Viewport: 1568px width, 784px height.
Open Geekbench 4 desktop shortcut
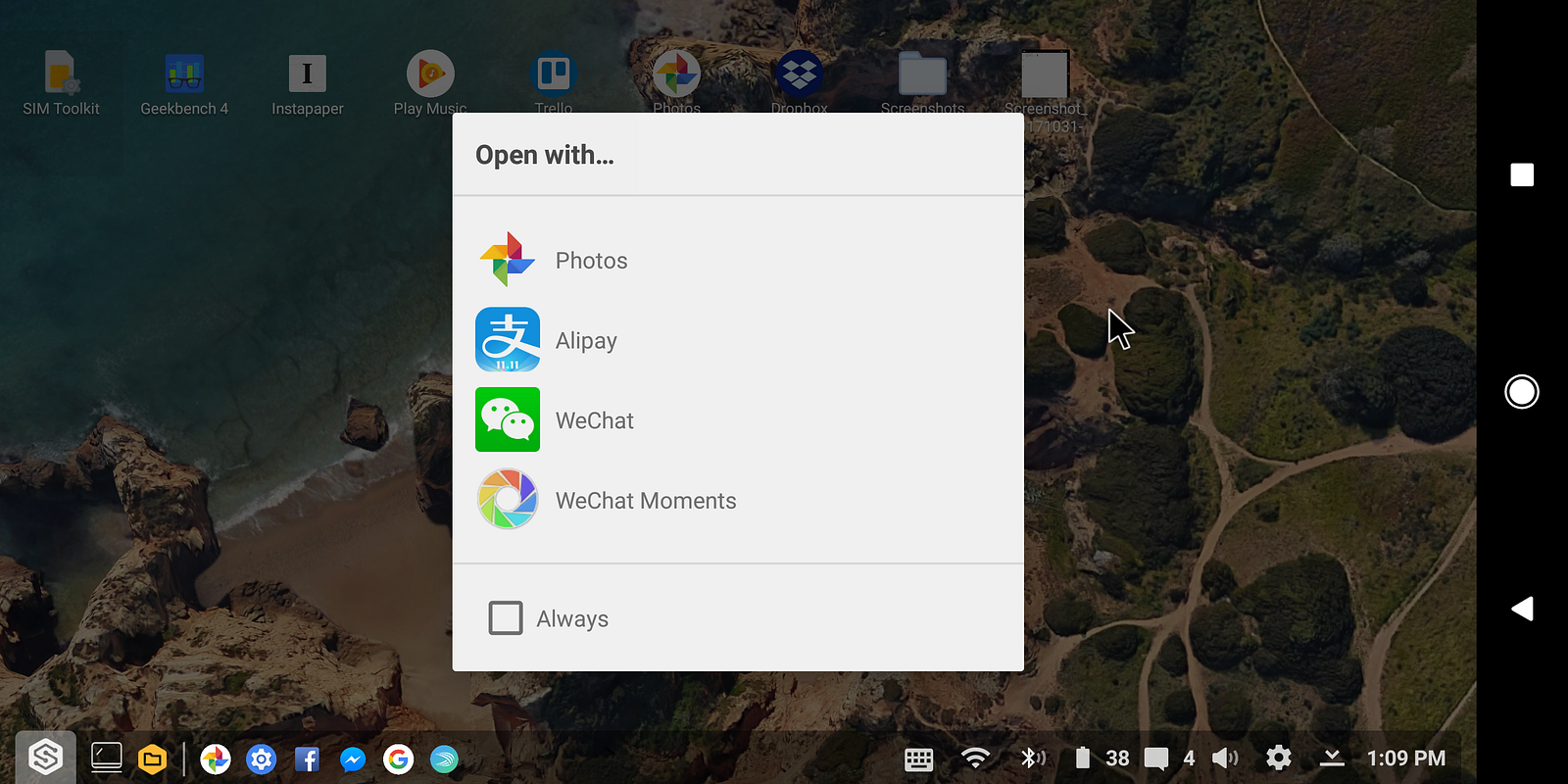pos(184,83)
